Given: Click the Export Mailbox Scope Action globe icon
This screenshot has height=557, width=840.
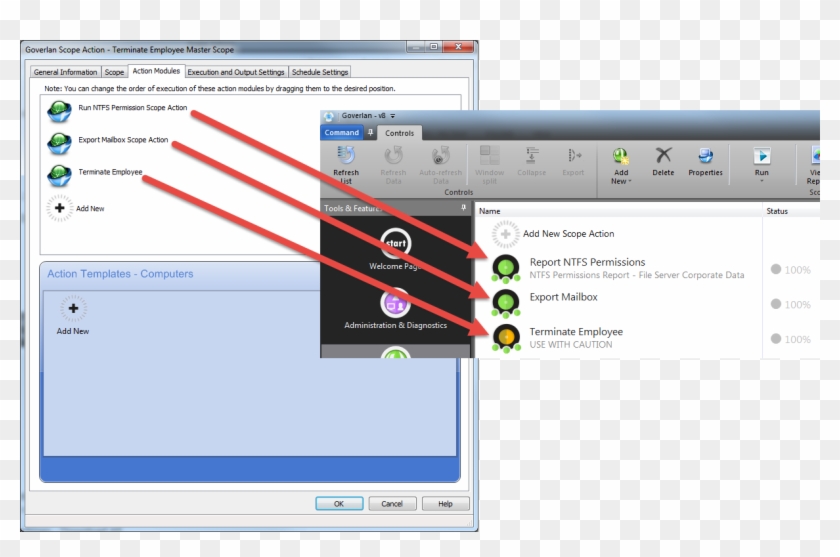Looking at the screenshot, I should (59, 143).
